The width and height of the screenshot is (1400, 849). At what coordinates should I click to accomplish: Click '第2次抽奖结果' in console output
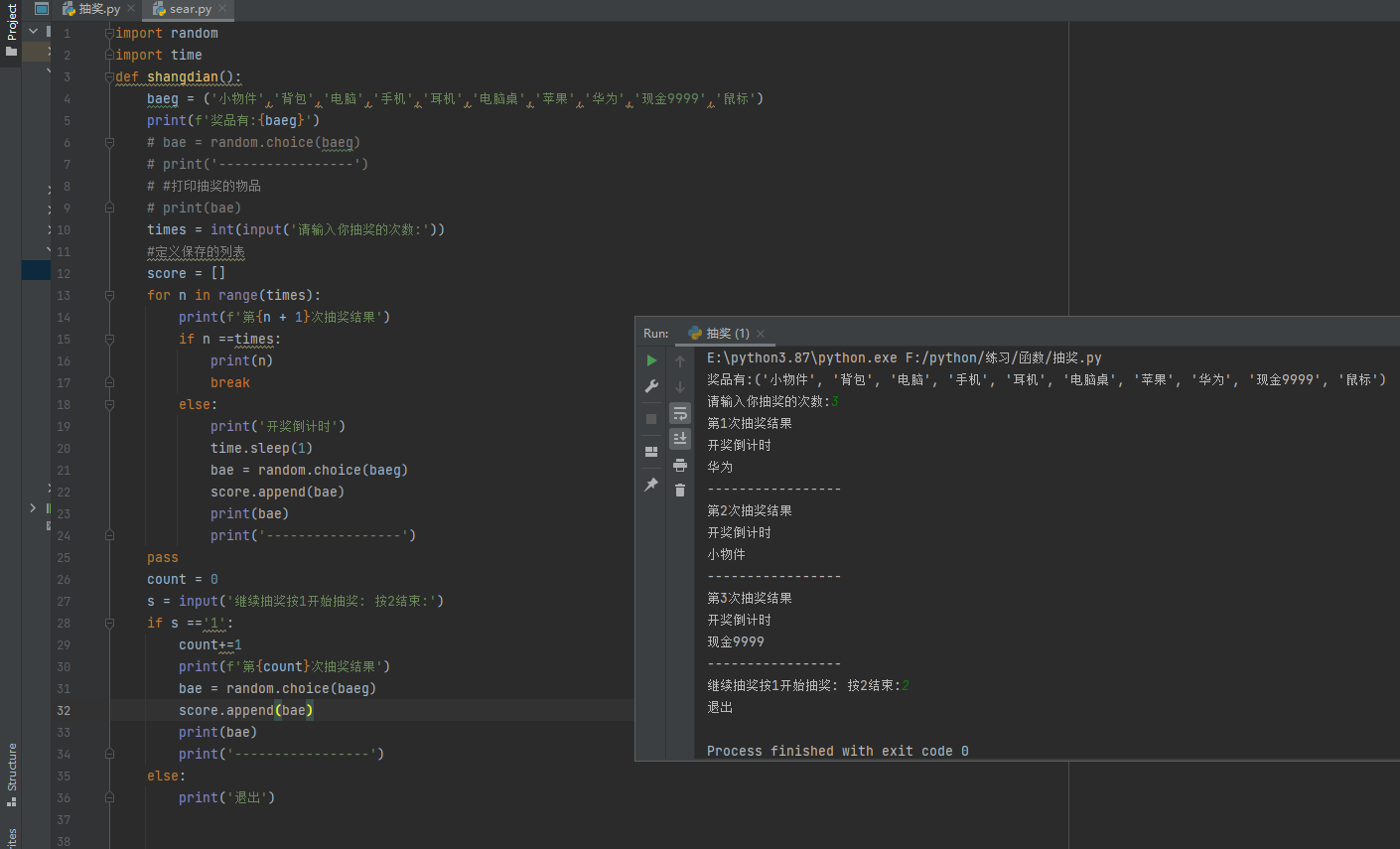[x=750, y=510]
